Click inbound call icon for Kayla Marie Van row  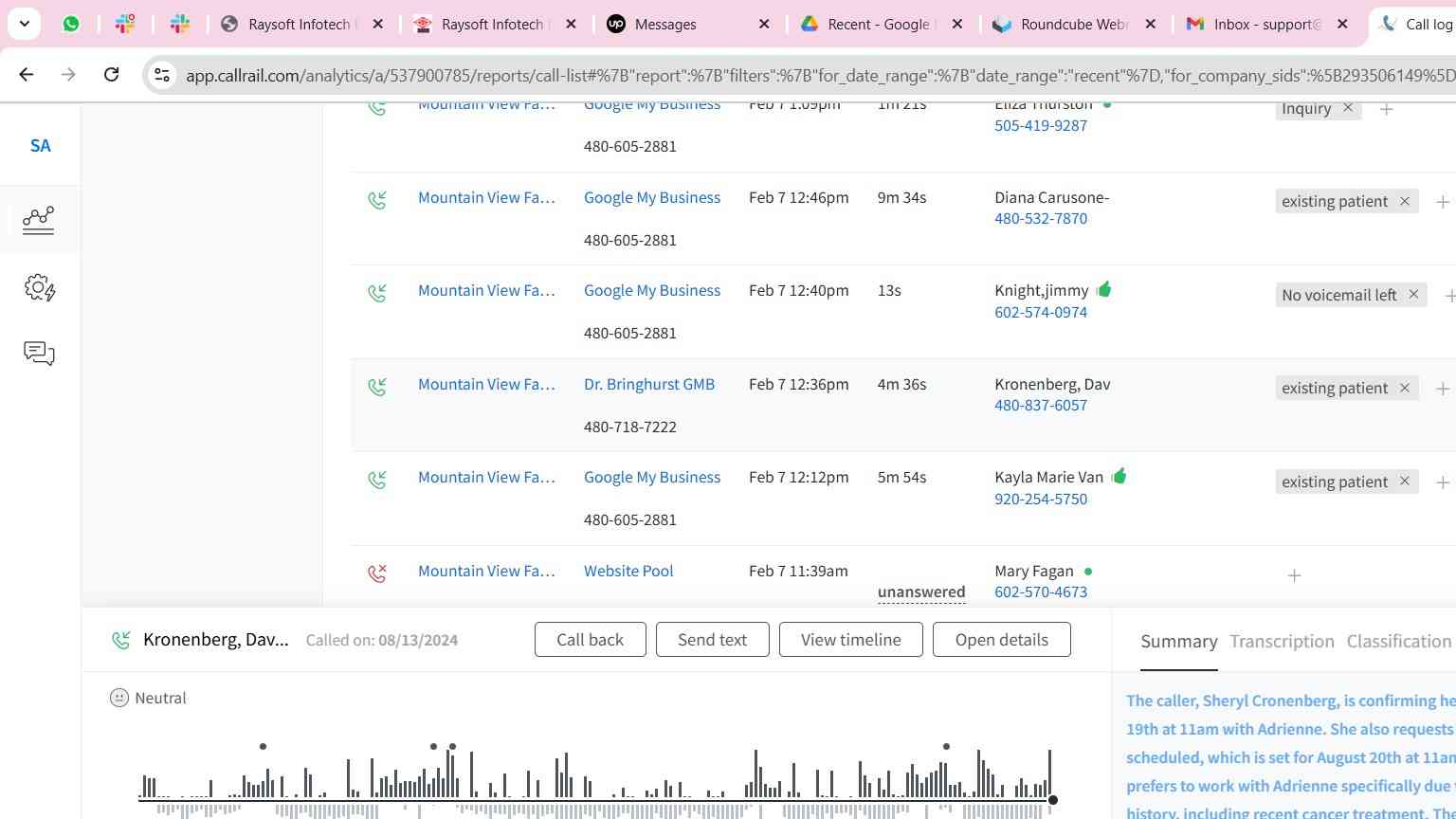click(x=377, y=479)
